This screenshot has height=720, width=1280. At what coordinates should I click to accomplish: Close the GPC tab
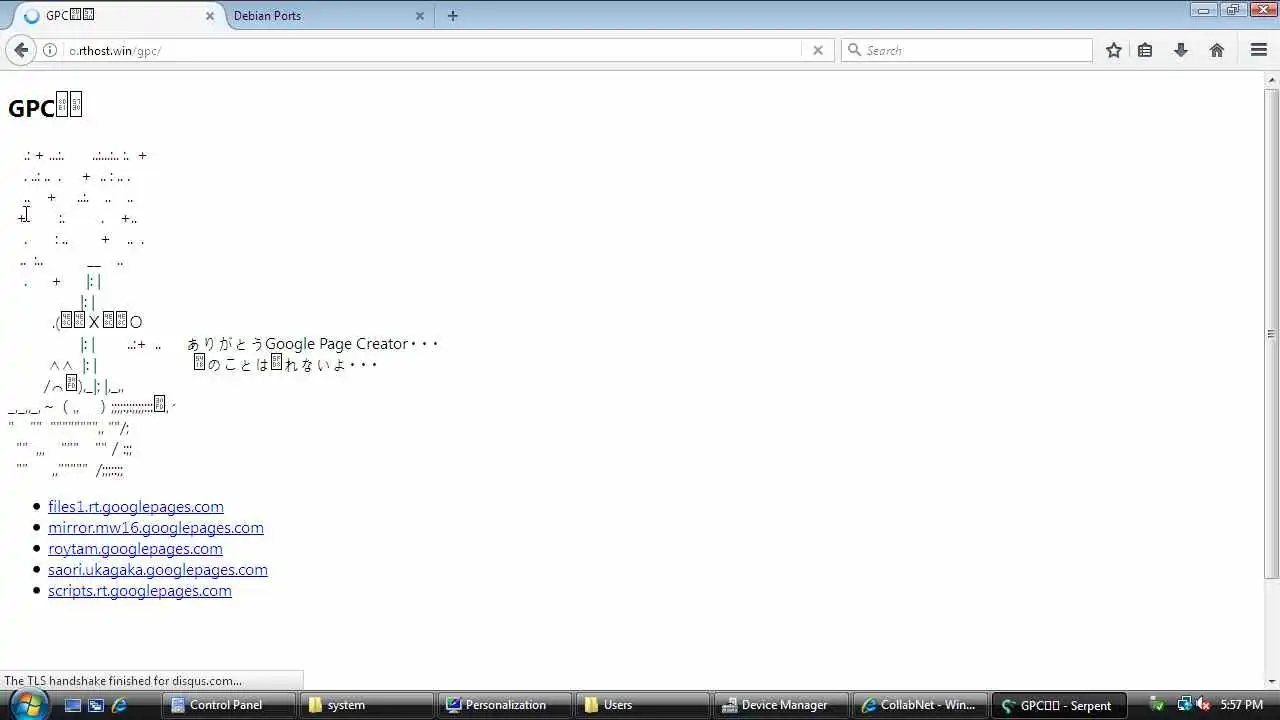(x=210, y=16)
